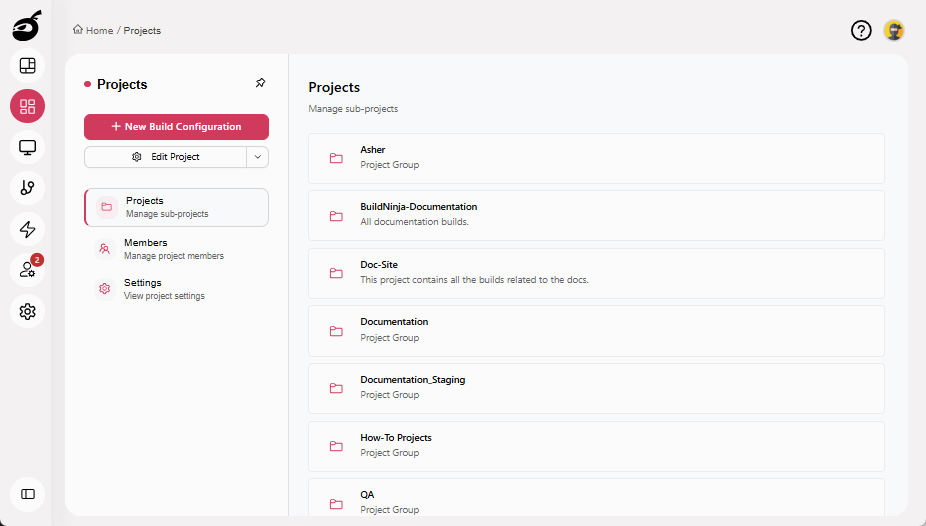Select the Members menu item
This screenshot has width=926, height=526.
(x=177, y=249)
